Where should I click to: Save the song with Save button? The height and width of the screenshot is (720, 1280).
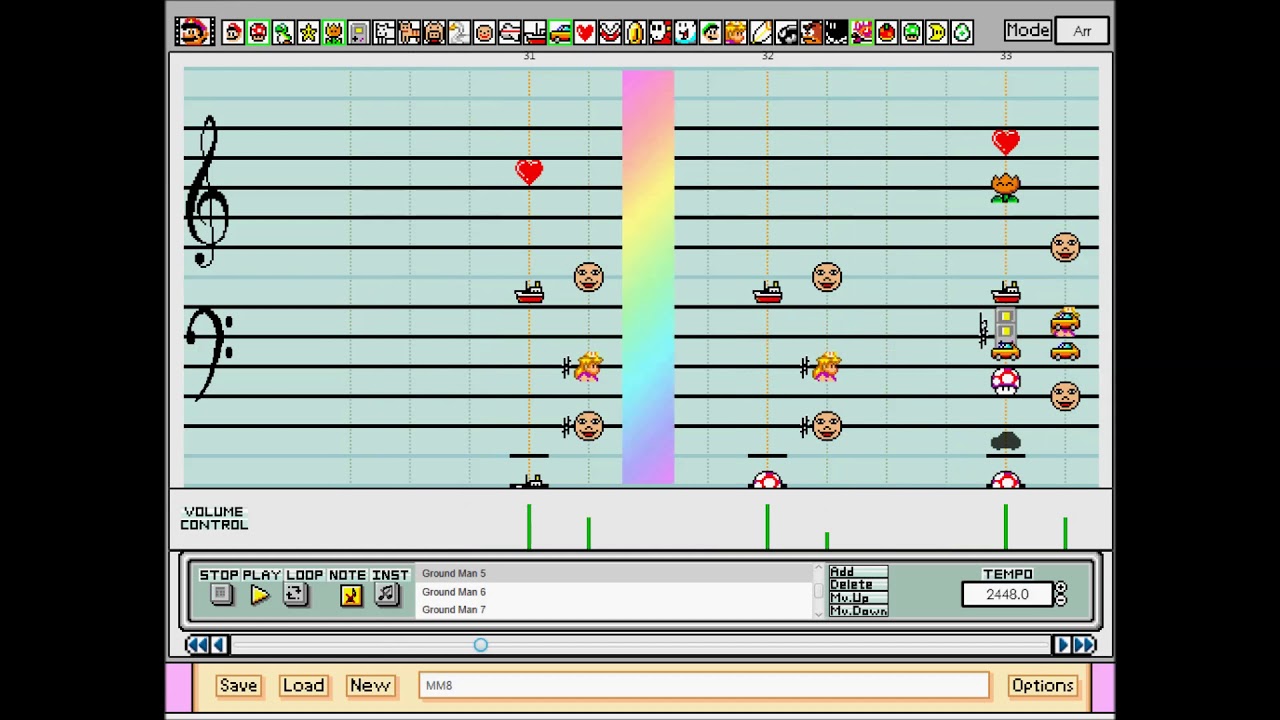click(238, 685)
